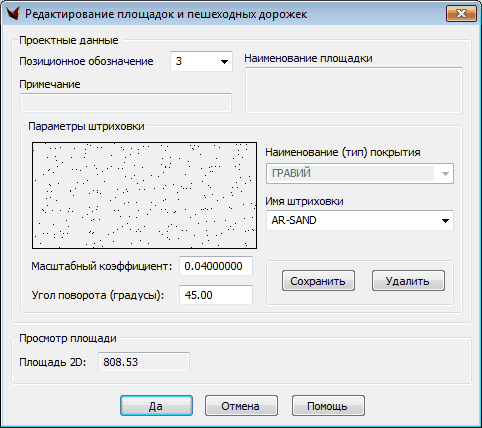Click the Просмотр площади group title
This screenshot has height=428, width=482.
click(68, 338)
